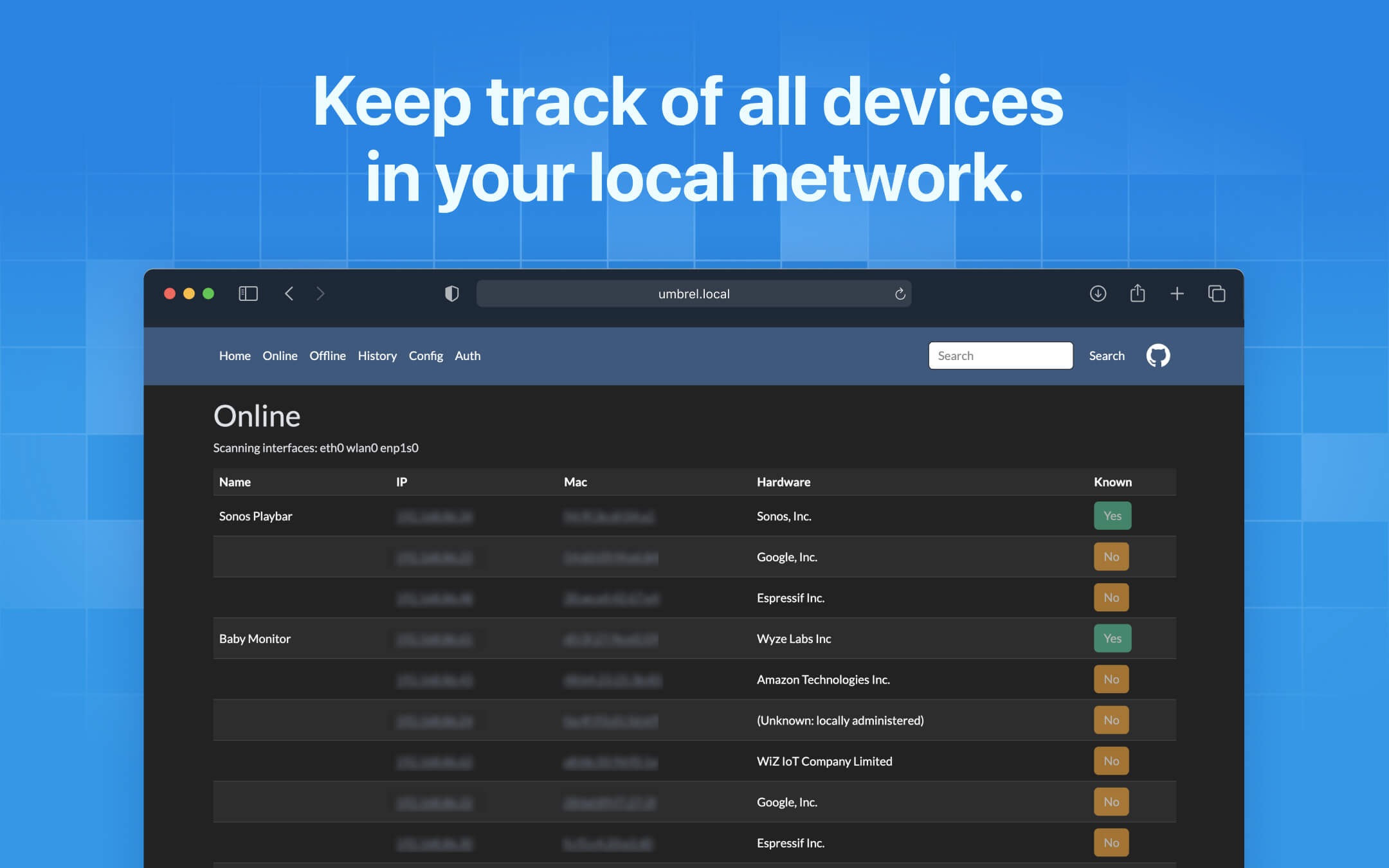Click the umbrel.local address bar
1389x868 pixels.
click(x=693, y=293)
